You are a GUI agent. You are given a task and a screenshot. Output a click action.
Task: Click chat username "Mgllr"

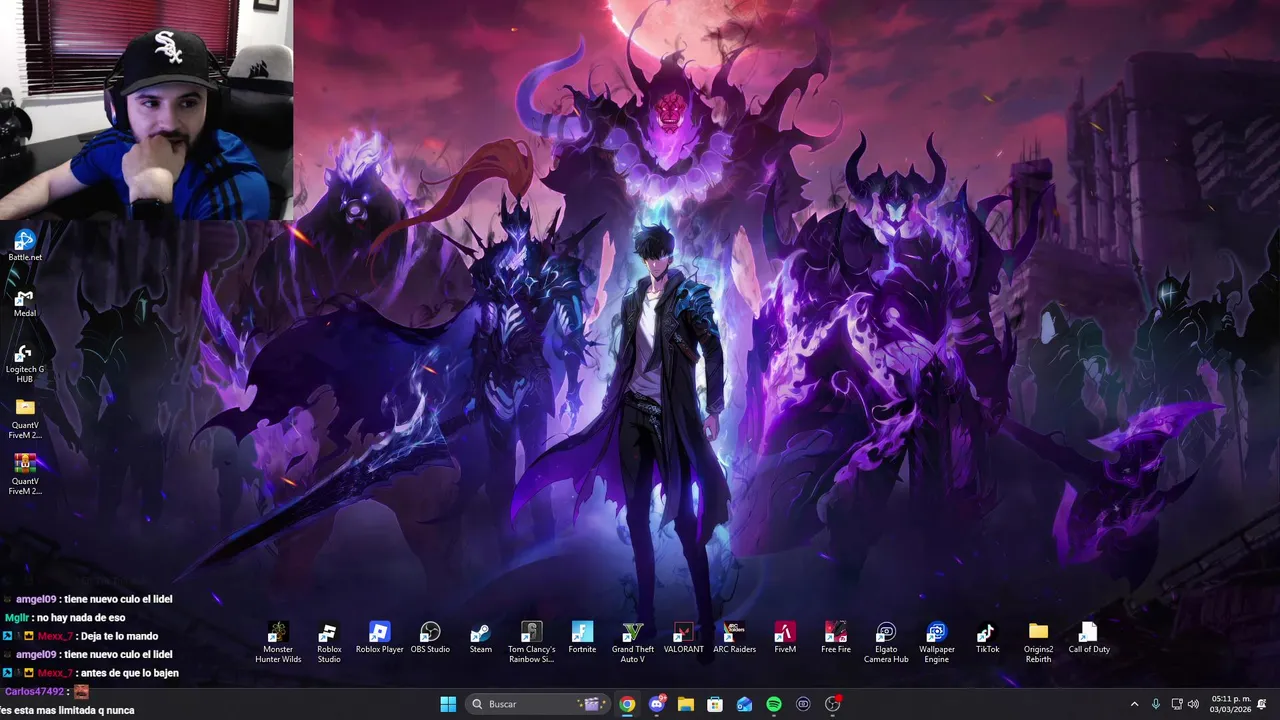(x=17, y=618)
